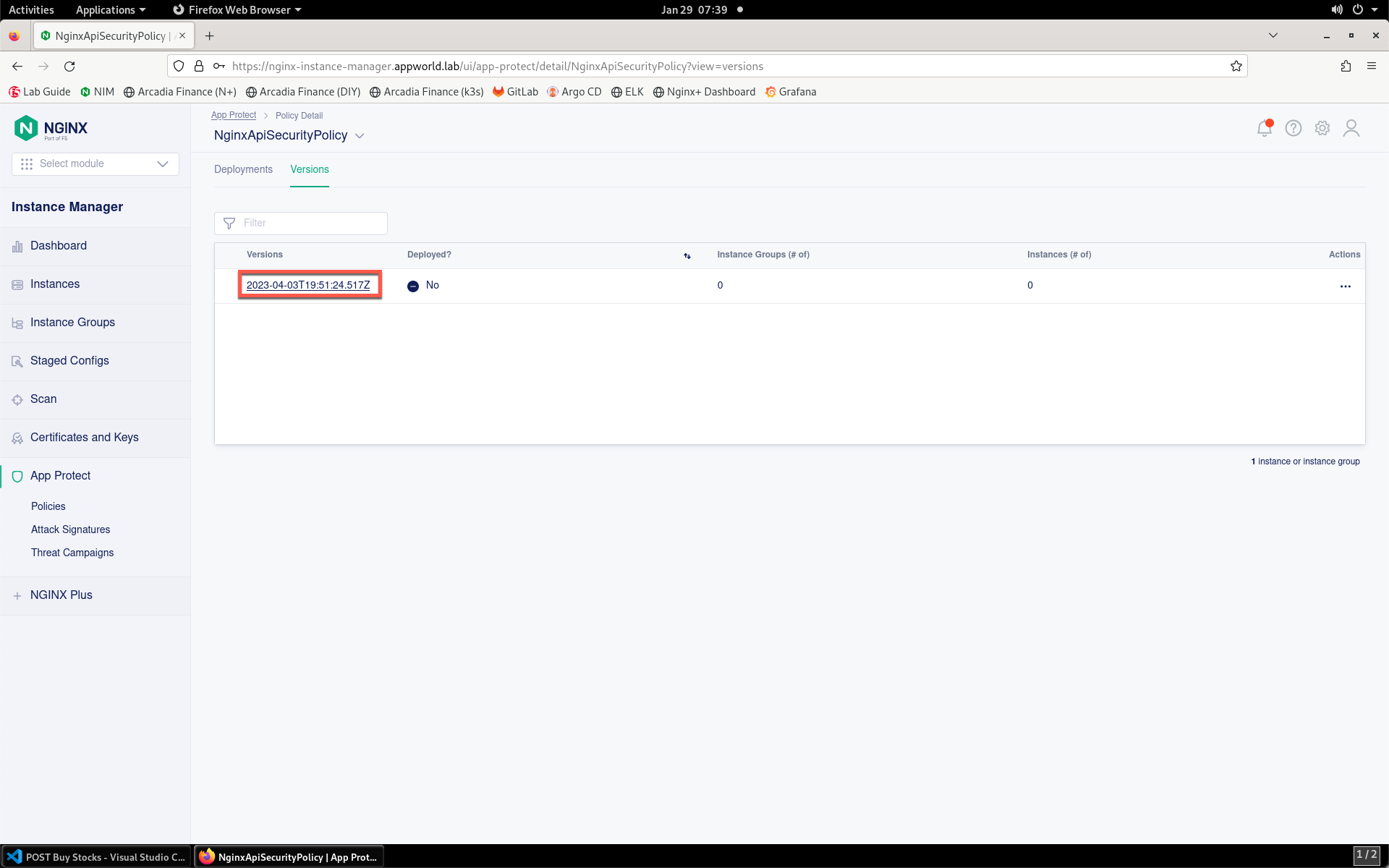Click the workspace switcher 1/2 indicator

point(1367,856)
